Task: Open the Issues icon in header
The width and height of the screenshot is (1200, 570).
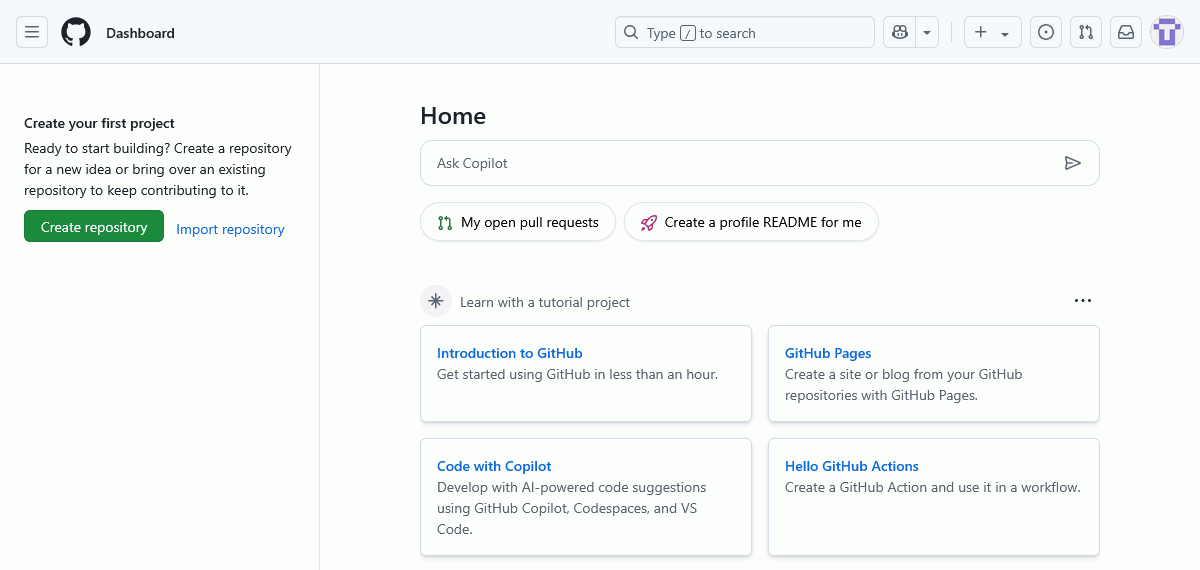Action: (x=1046, y=32)
